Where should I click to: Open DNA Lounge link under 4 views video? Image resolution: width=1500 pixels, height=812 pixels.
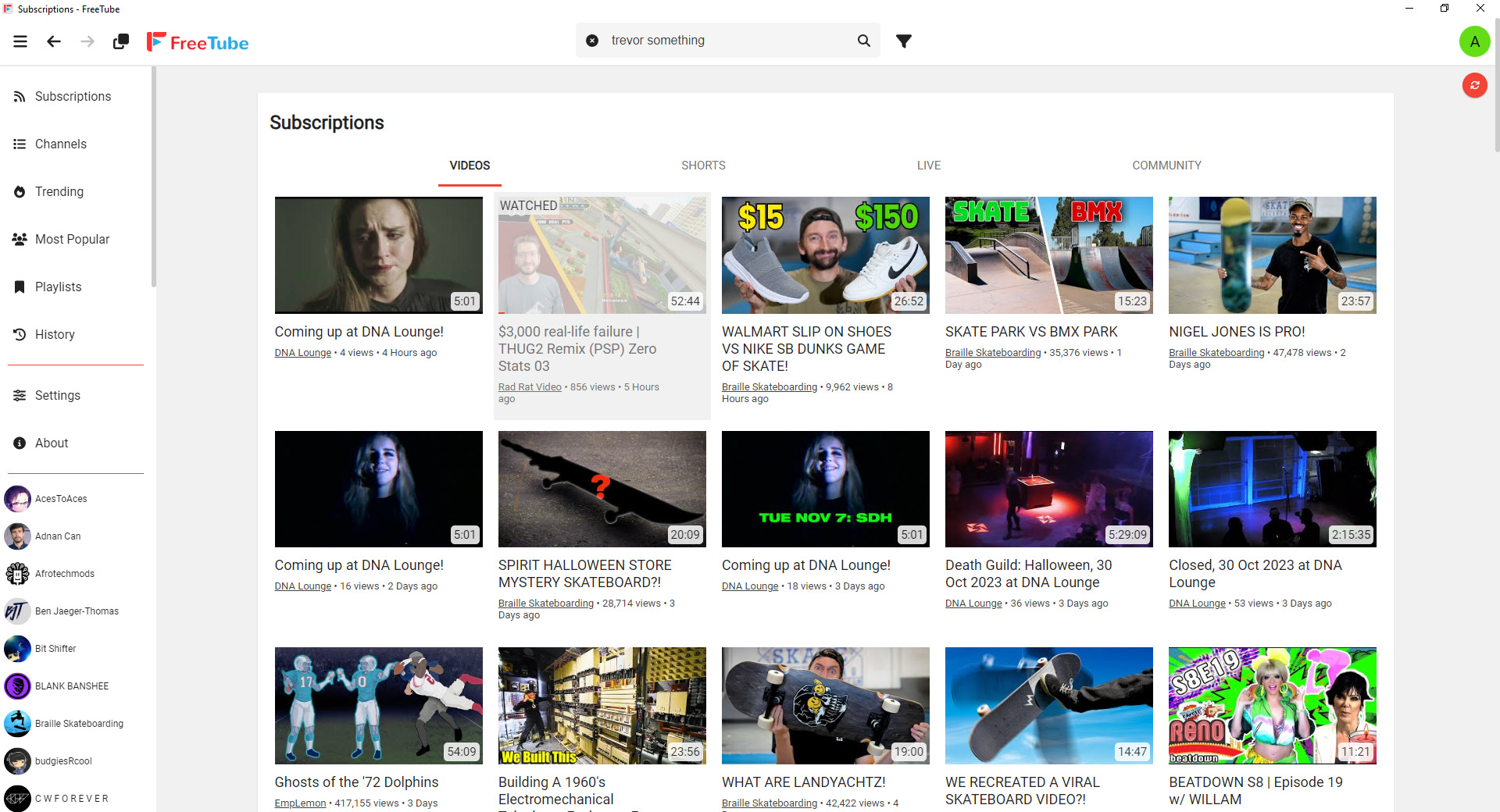[302, 353]
